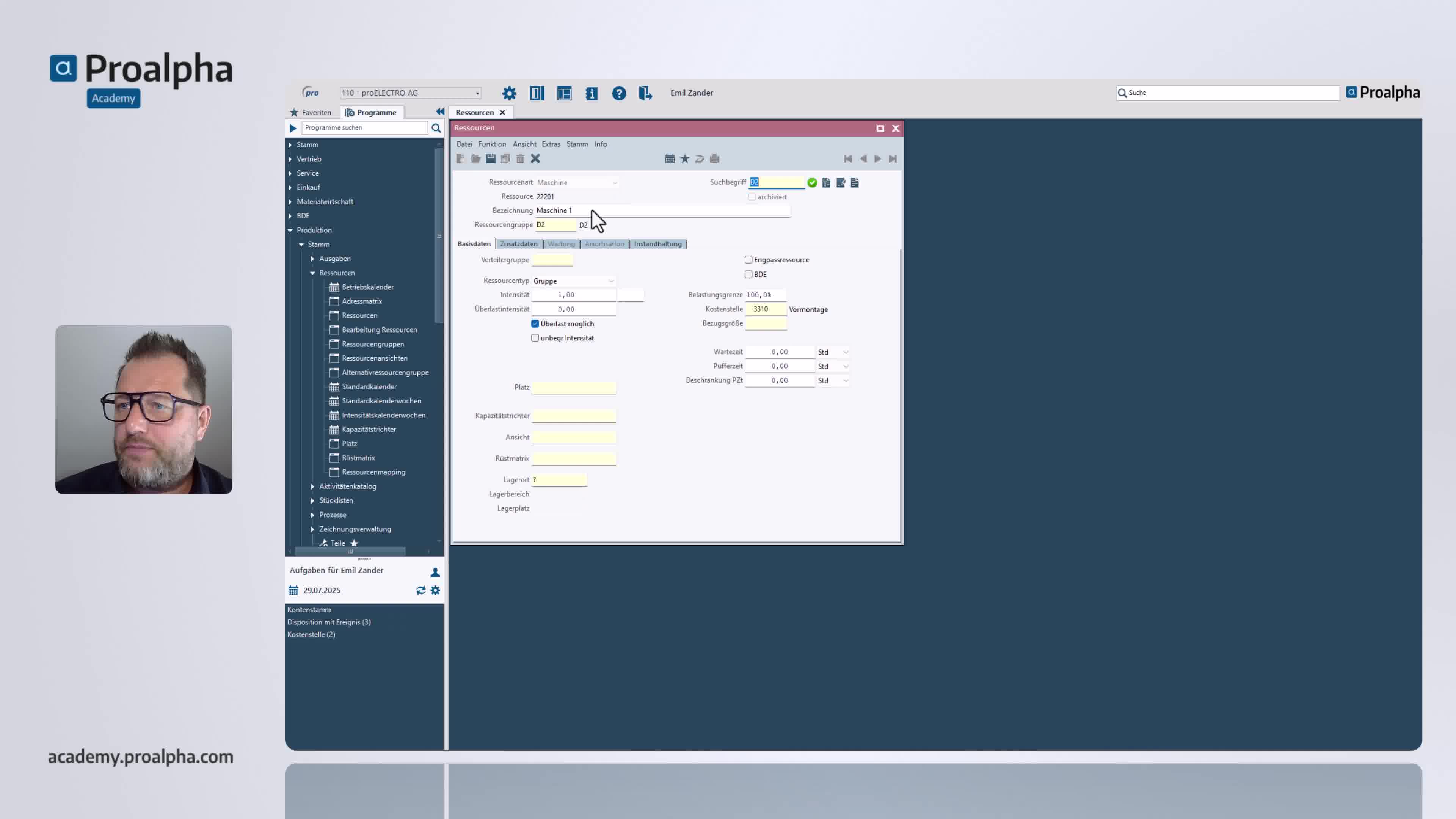1456x819 pixels.
Task: Click the help question mark icon
Action: tap(619, 93)
